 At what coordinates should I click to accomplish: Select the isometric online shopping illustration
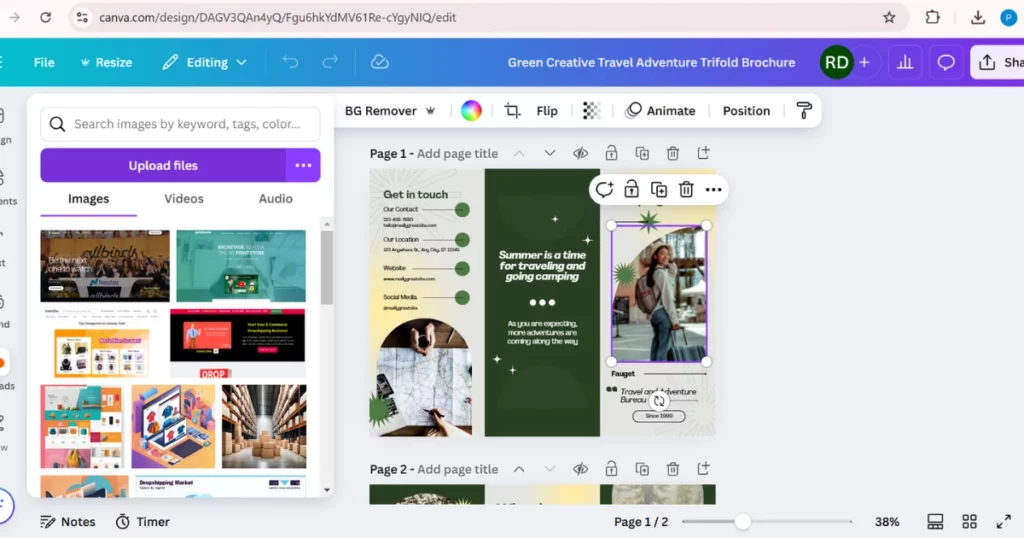pos(173,426)
